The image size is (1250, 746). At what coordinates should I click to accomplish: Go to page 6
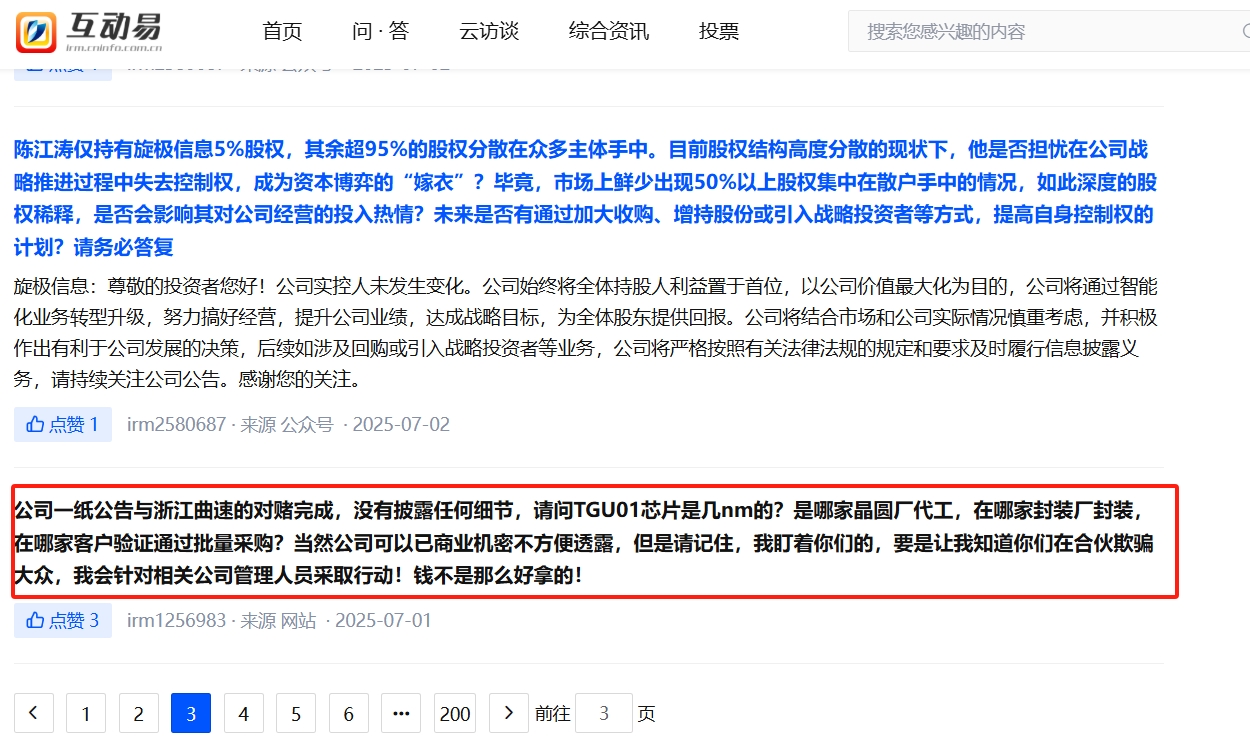pyautogui.click(x=349, y=713)
